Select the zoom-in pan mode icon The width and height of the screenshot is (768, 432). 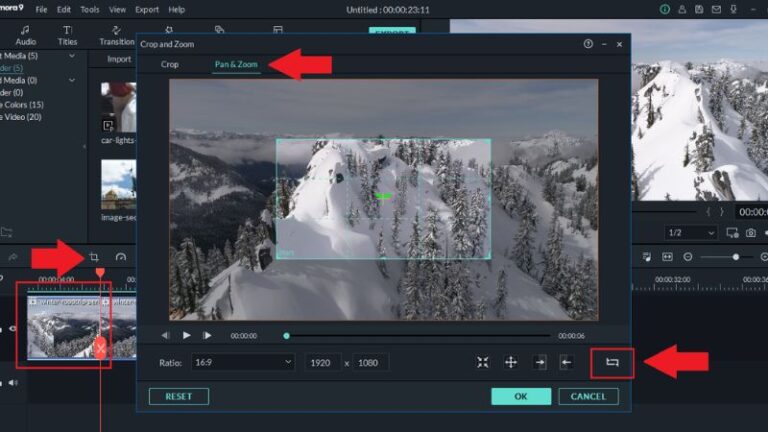[x=483, y=362]
